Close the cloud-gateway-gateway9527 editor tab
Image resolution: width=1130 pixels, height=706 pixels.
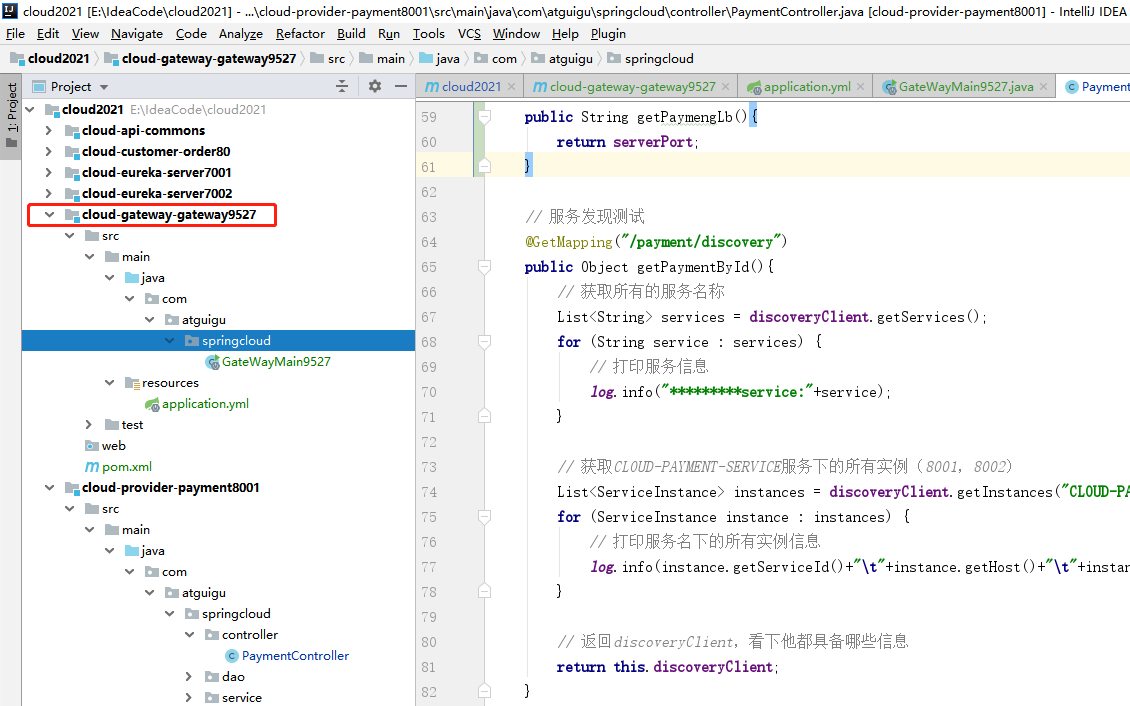[x=726, y=86]
